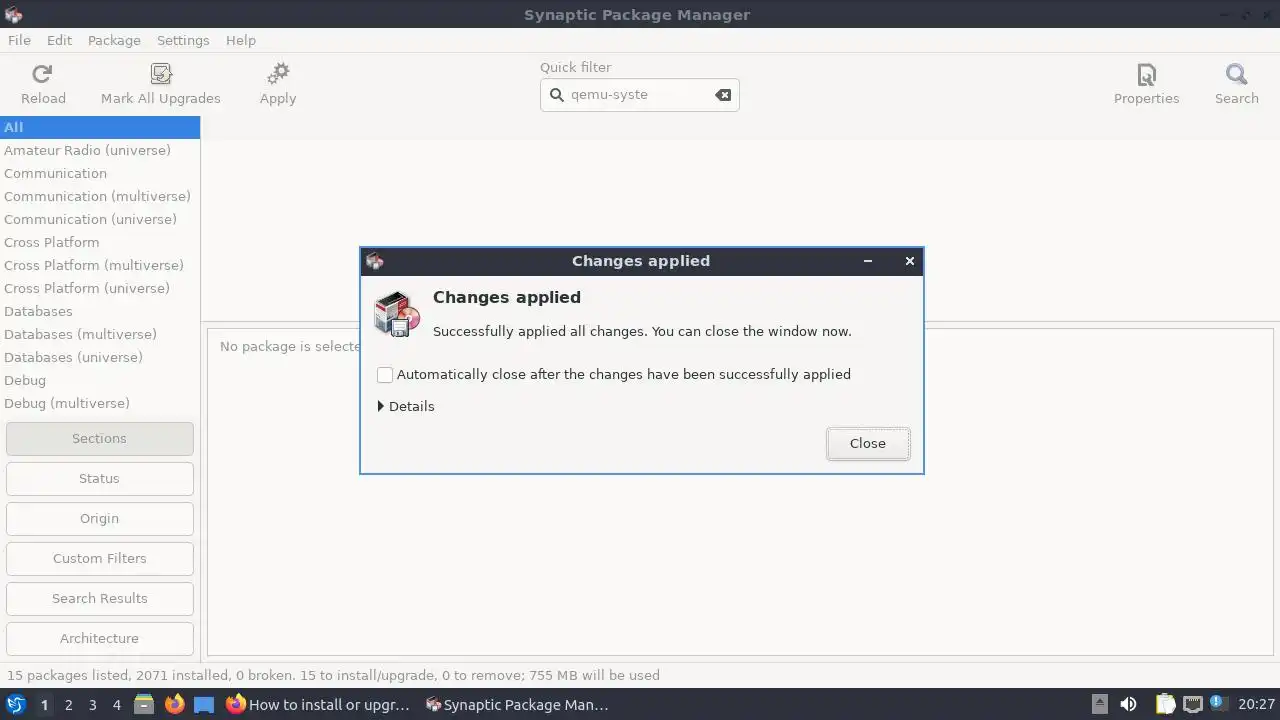This screenshot has height=720, width=1280.
Task: Select the plain Cross Platform section
Action: coord(100,242)
